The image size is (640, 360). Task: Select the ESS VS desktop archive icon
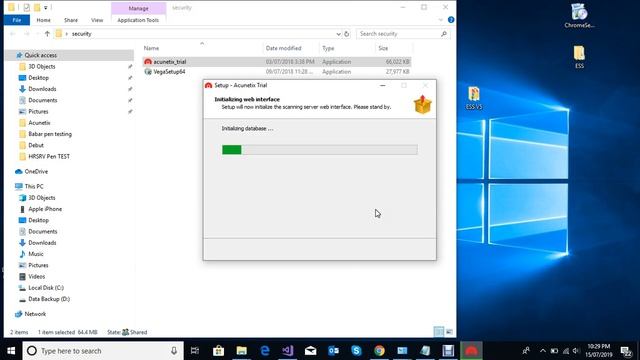pos(474,98)
